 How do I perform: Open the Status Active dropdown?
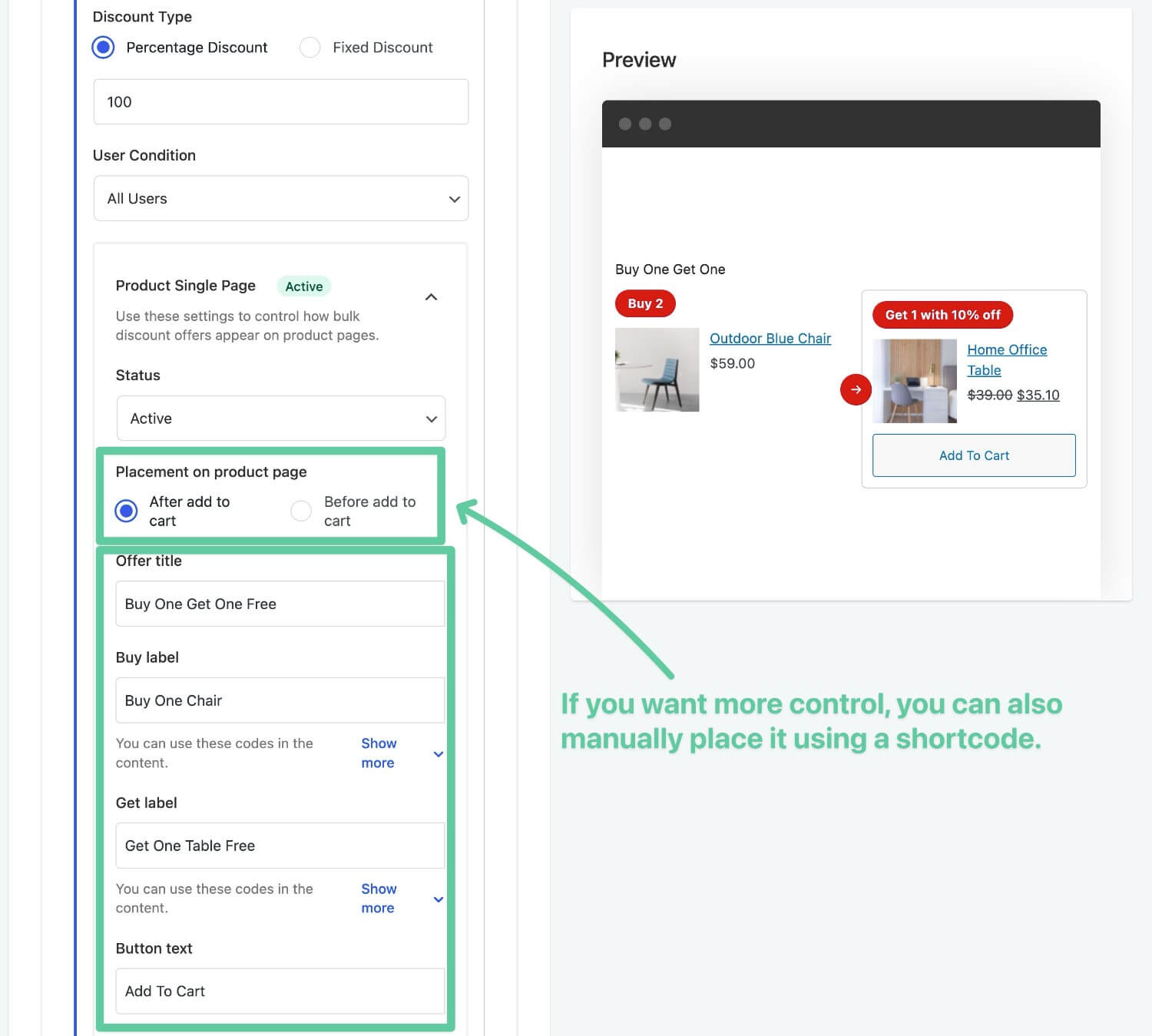point(281,419)
